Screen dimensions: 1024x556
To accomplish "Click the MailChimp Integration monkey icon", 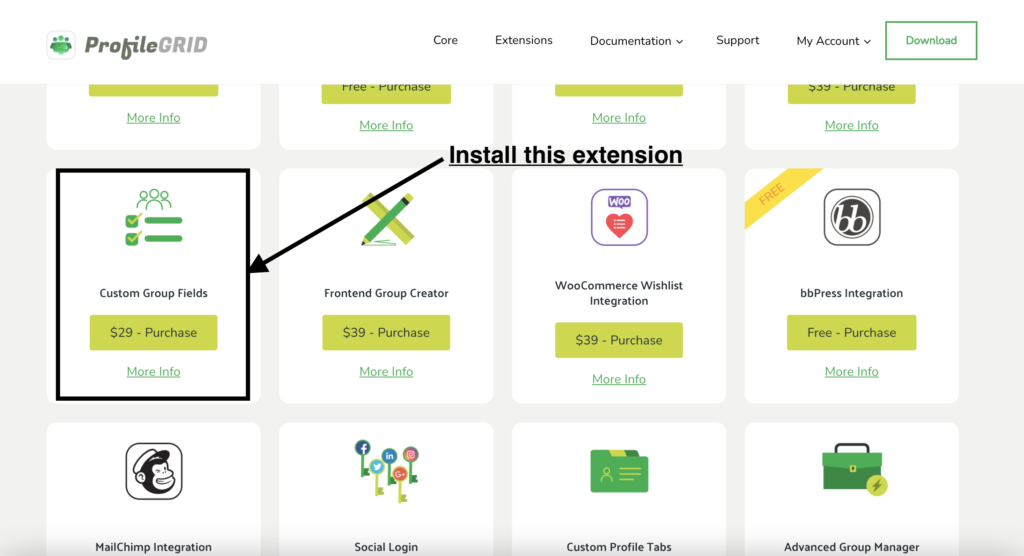I will pos(154,471).
